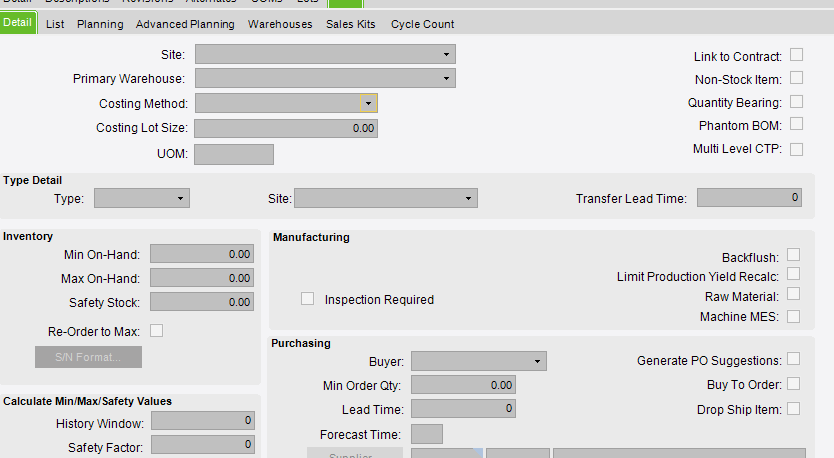Check the Phantom BOM option

point(797,125)
